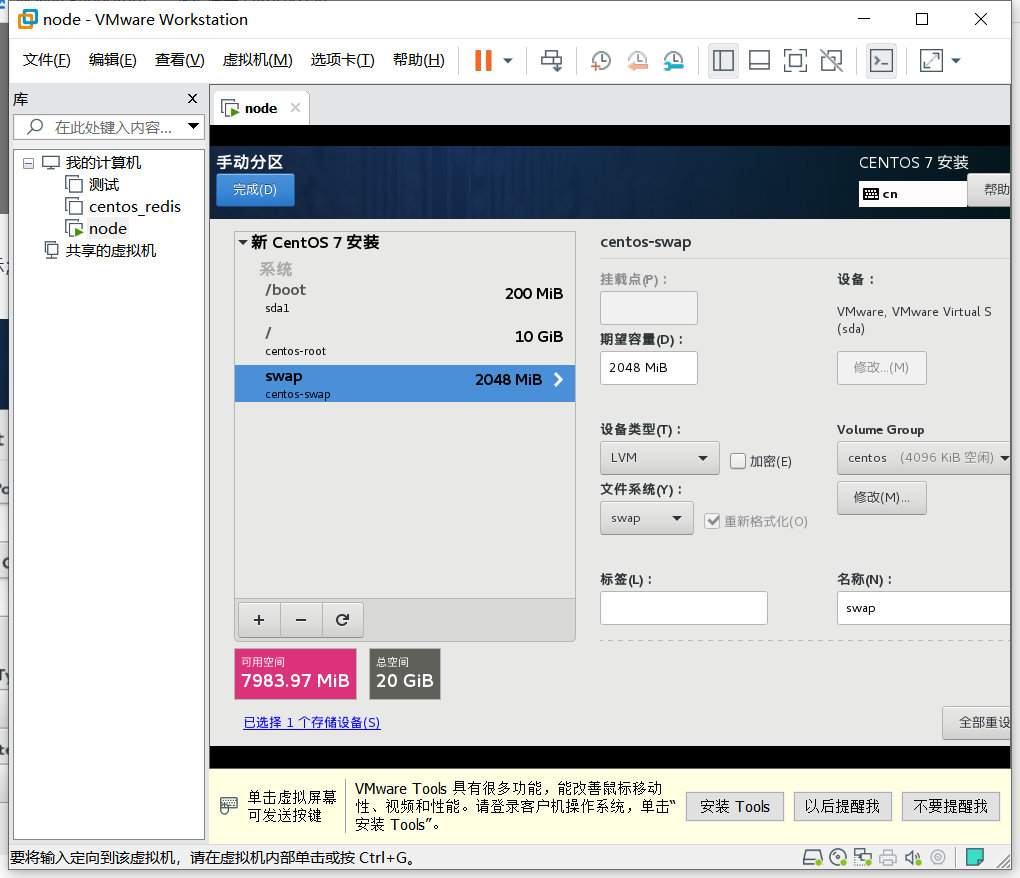Viewport: 1020px width, 878px height.
Task: Toggle the library sidebar view icon
Action: (723, 60)
